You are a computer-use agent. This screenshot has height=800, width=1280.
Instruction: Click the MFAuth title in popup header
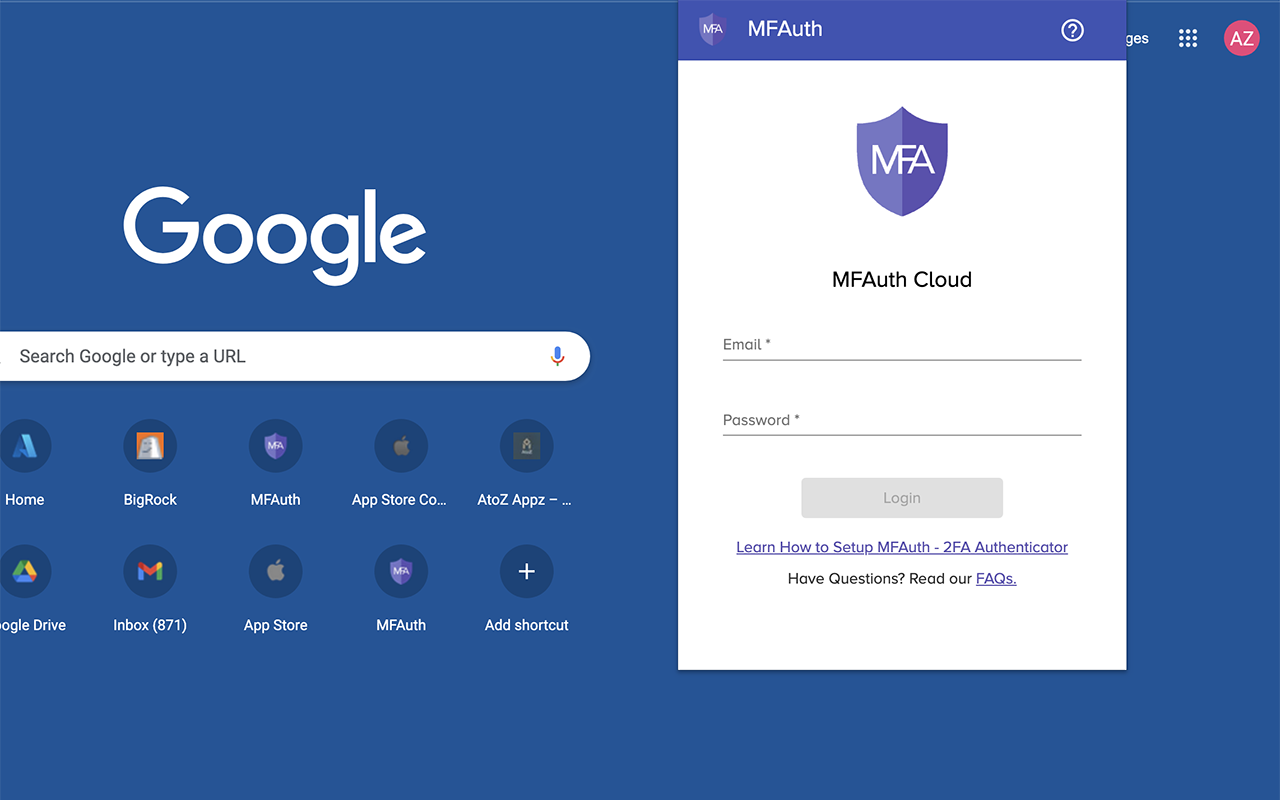point(785,29)
